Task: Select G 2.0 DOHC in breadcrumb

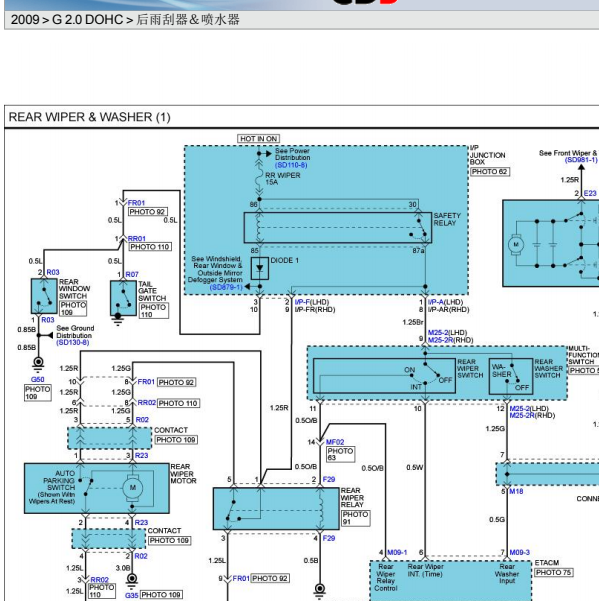Action: coord(87,20)
